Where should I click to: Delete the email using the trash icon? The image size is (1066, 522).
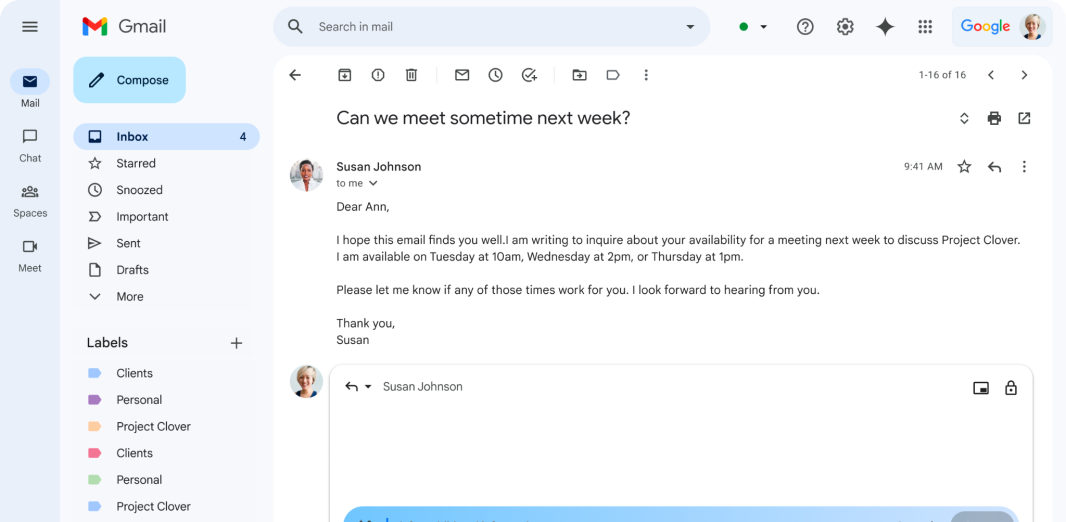pos(411,75)
